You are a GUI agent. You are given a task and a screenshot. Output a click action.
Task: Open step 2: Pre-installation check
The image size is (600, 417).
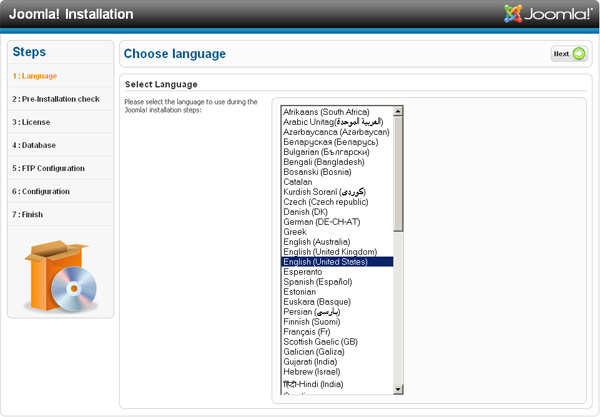pyautogui.click(x=56, y=99)
